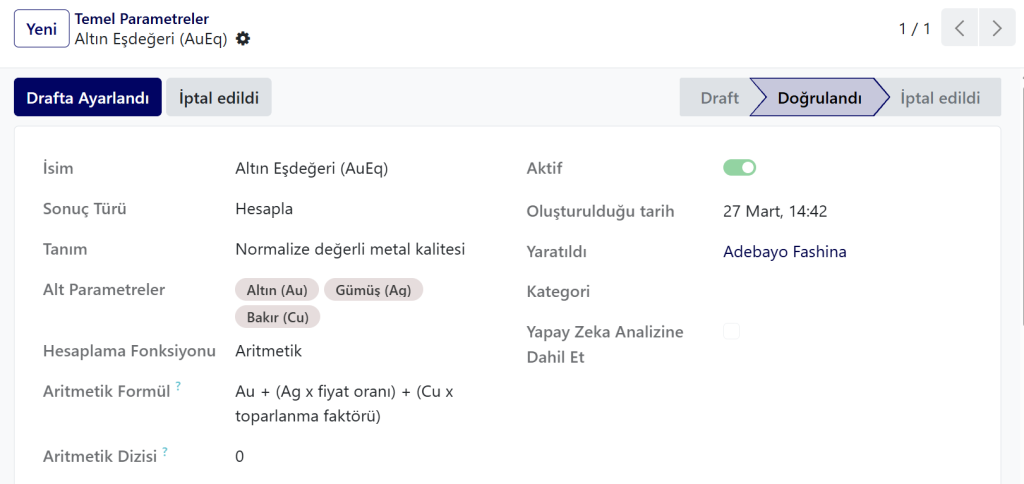The height and width of the screenshot is (484, 1024).
Task: Open the gear actions menu beside the title
Action: 243,39
